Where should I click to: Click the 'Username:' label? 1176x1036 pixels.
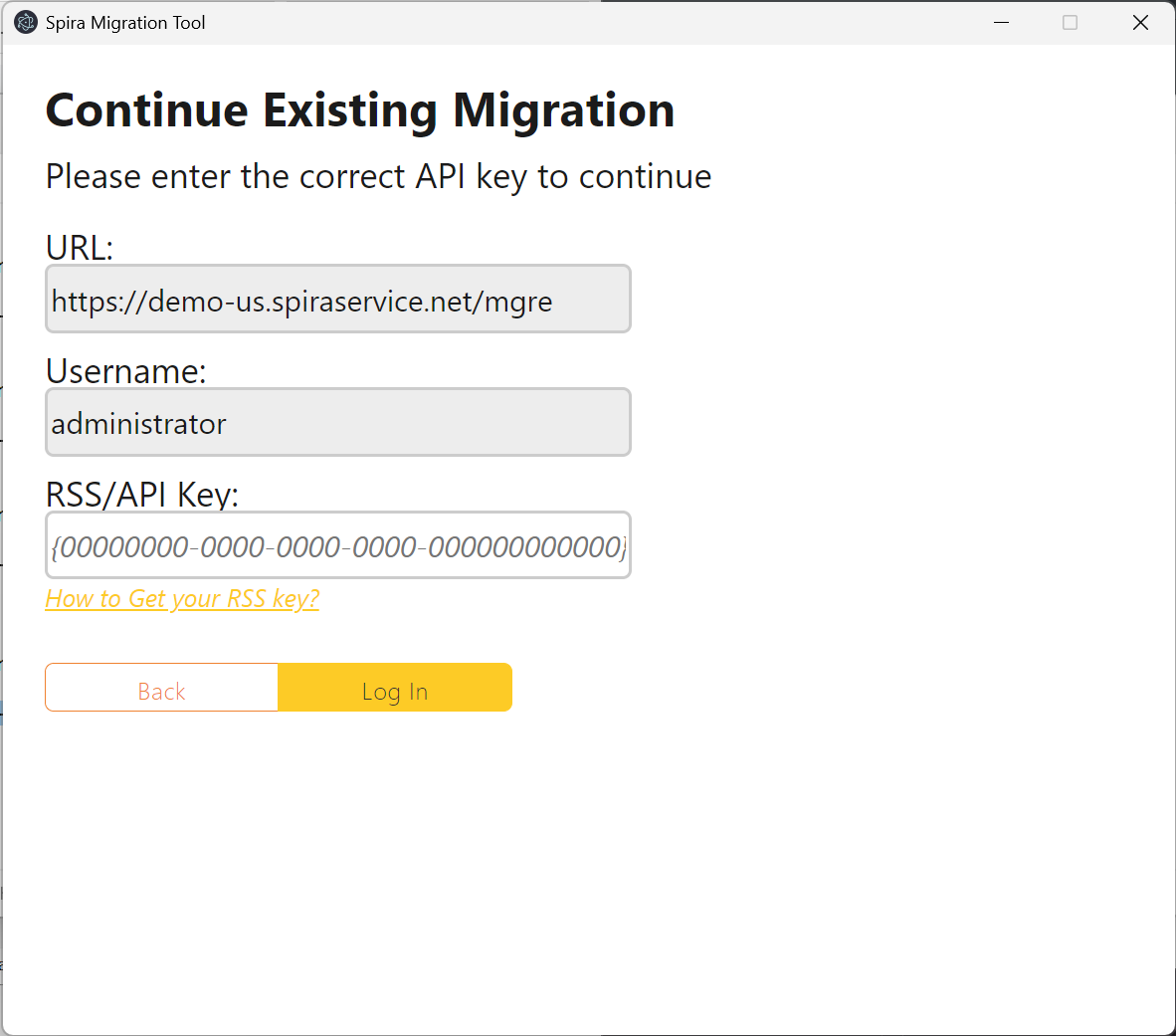tap(126, 370)
